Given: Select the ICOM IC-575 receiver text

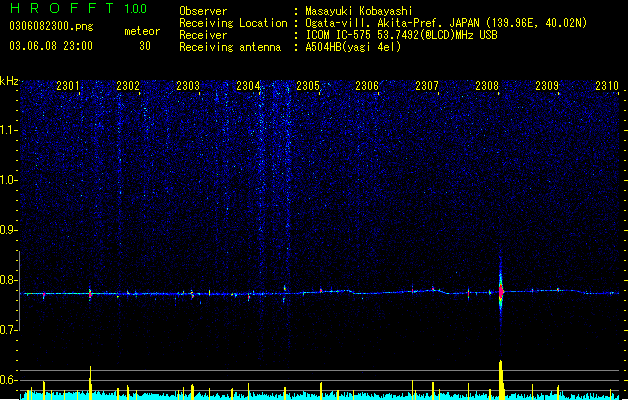Looking at the screenshot, I should (x=401, y=35).
